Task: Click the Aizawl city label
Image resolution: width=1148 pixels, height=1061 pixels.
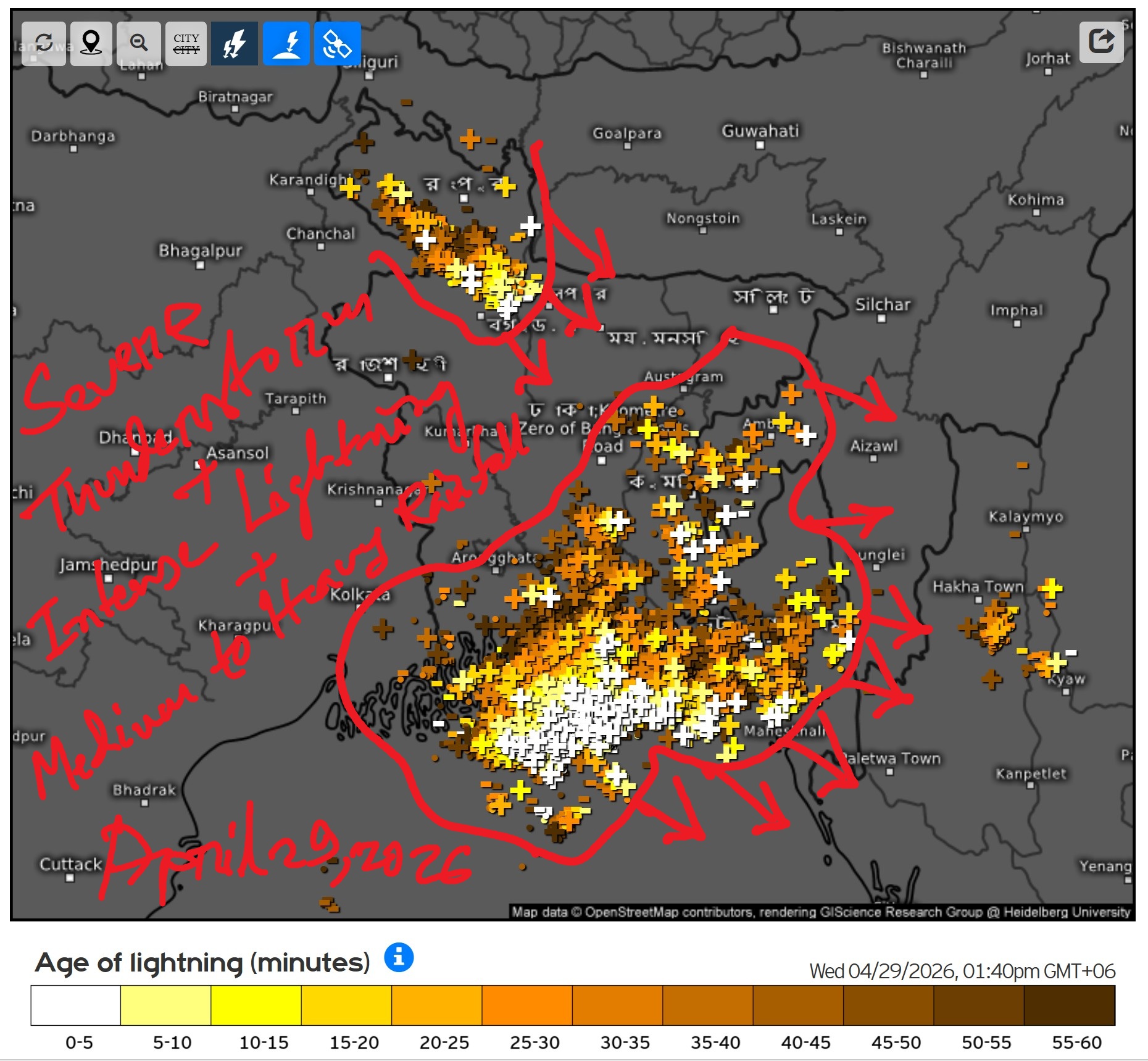Action: click(x=873, y=446)
